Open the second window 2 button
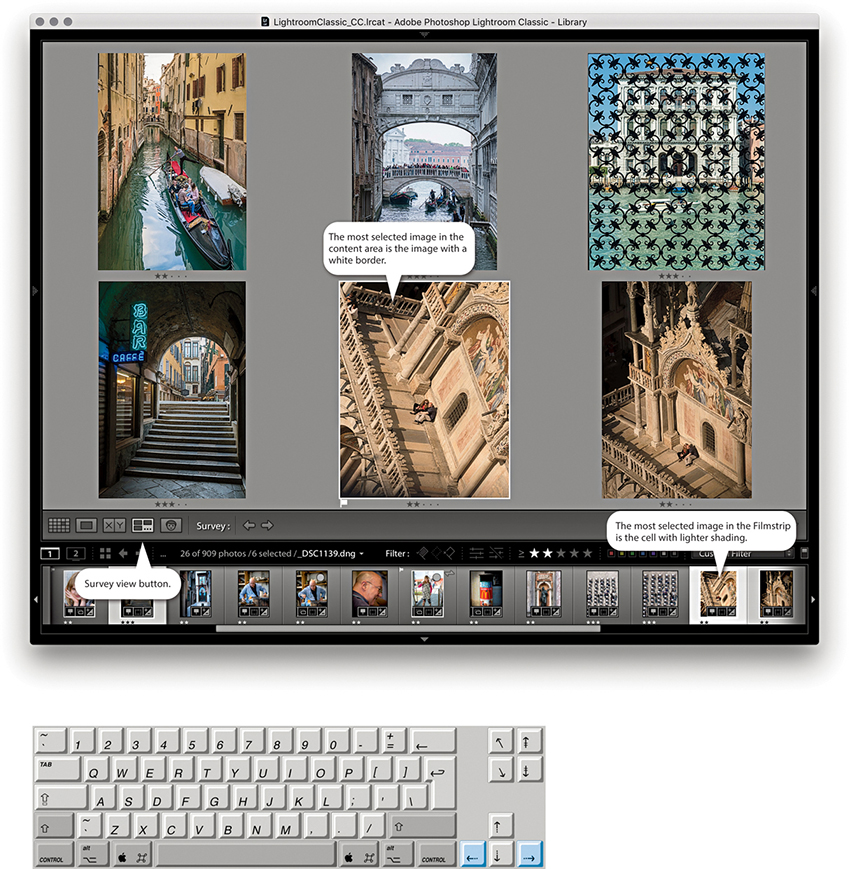 pos(76,553)
